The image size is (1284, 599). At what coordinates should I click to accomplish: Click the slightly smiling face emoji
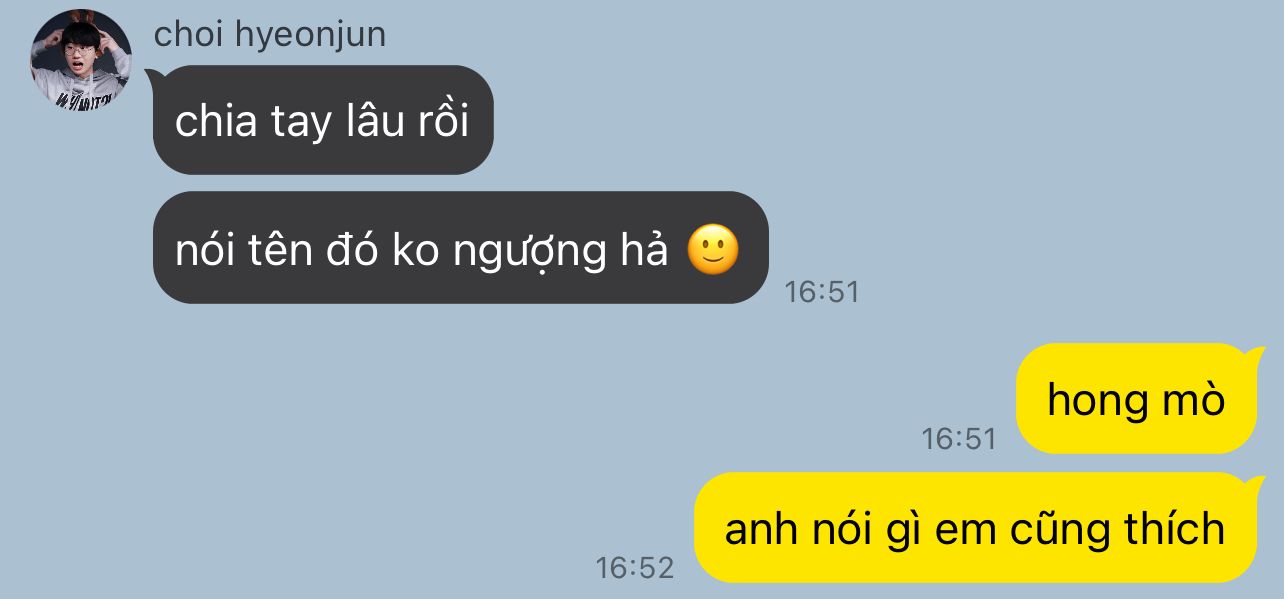[714, 250]
